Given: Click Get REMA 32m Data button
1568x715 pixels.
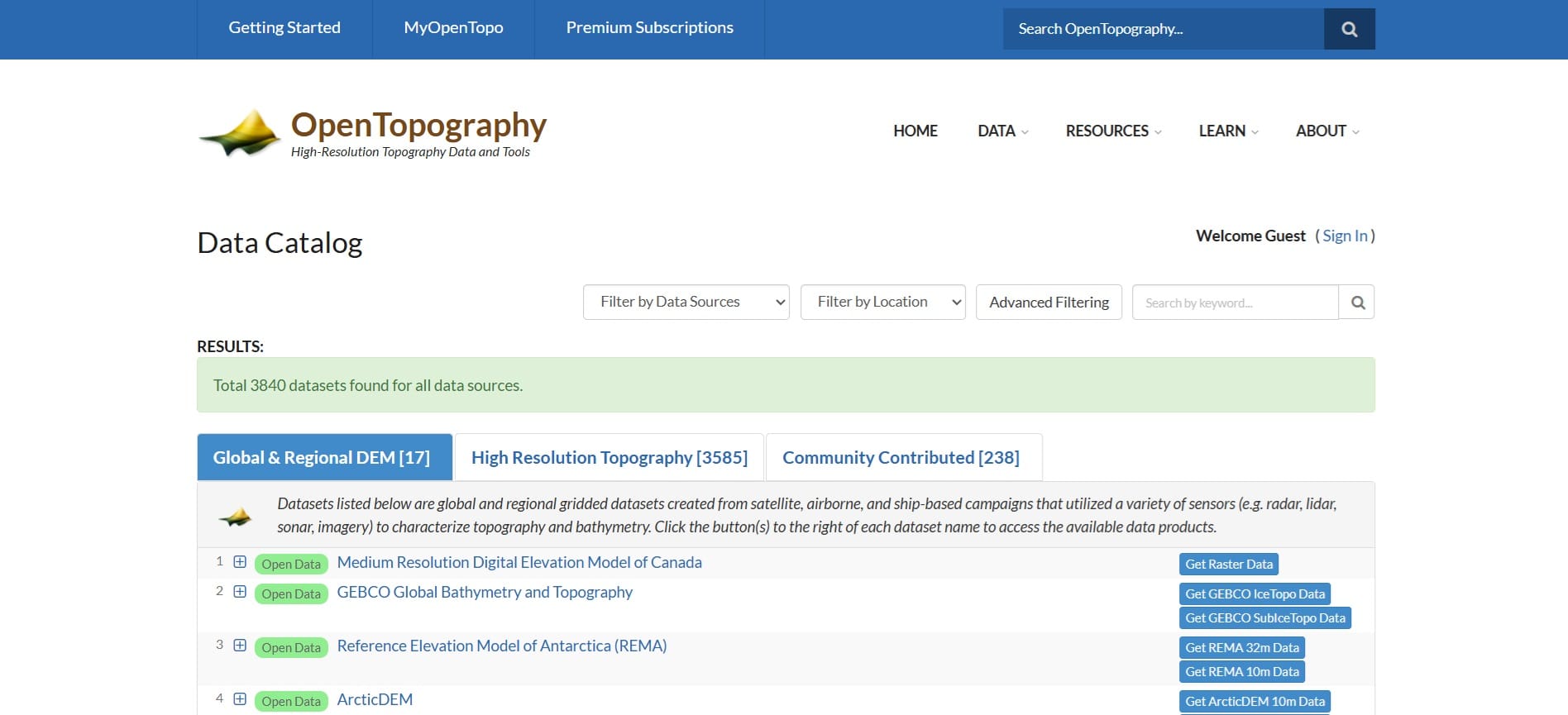Looking at the screenshot, I should (x=1241, y=647).
